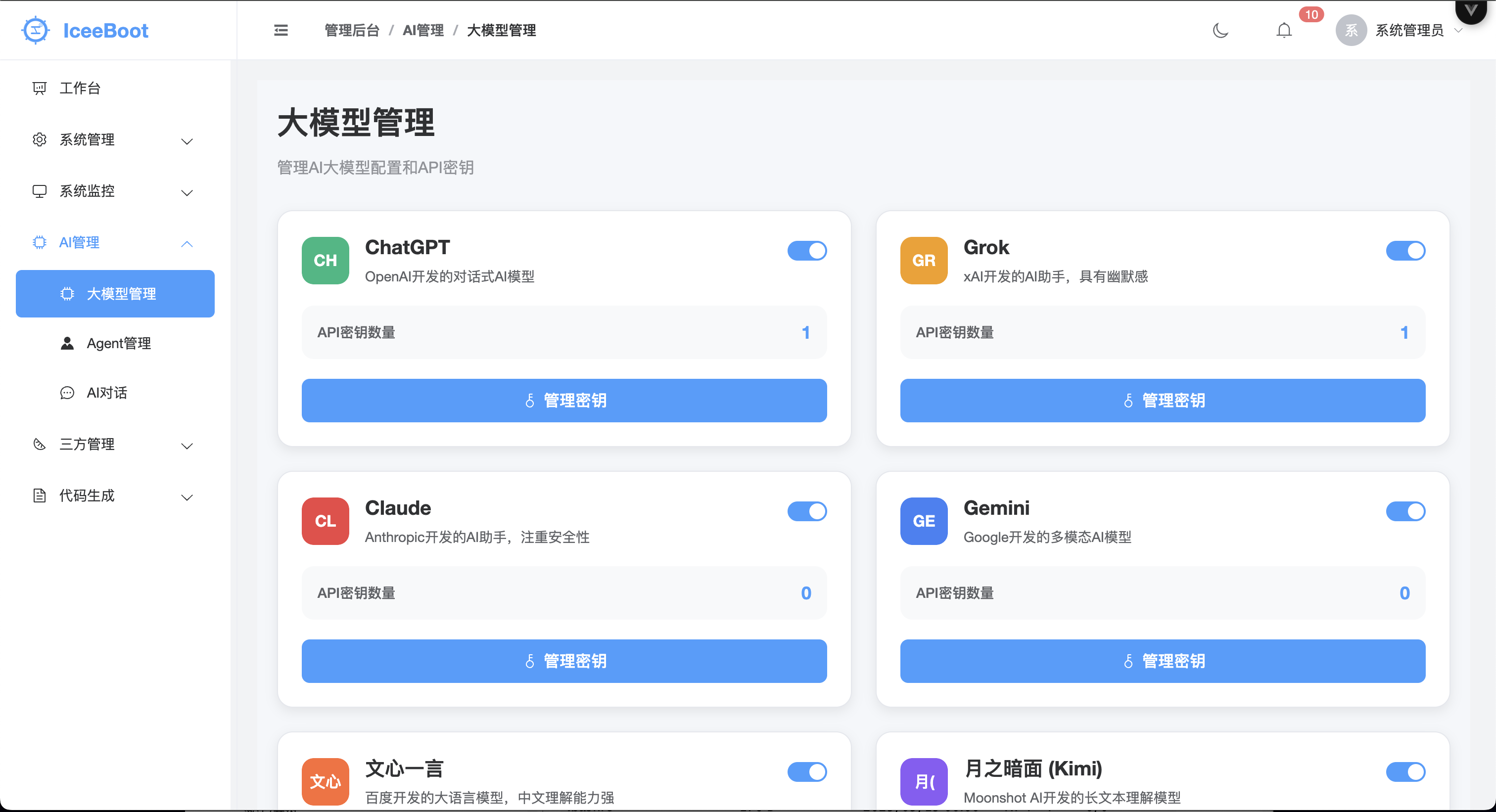
Task: Disable the Grok model toggle
Action: pyautogui.click(x=1405, y=251)
